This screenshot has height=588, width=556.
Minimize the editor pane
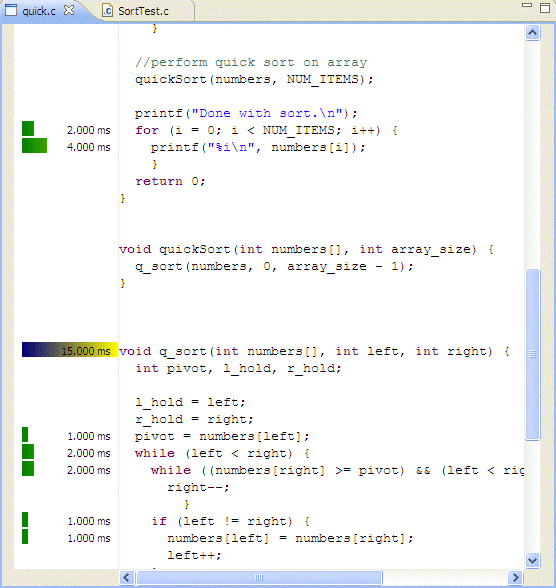[527, 5]
